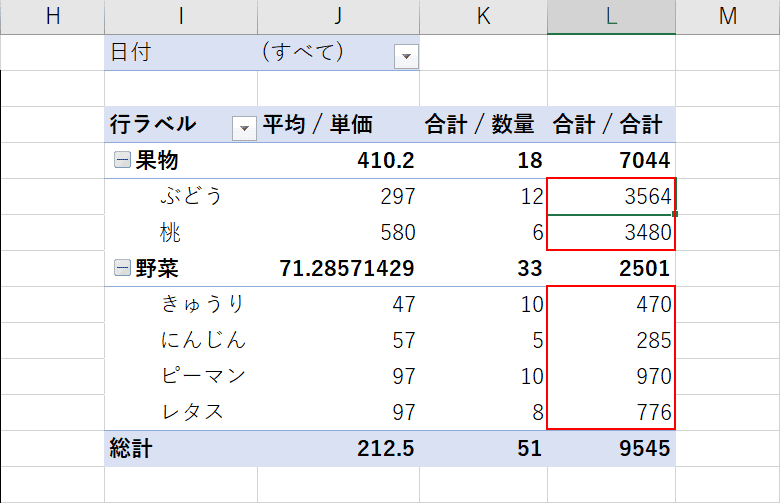Image resolution: width=780 pixels, height=503 pixels.
Task: Click the 日付 label cell
Action: 181,53
